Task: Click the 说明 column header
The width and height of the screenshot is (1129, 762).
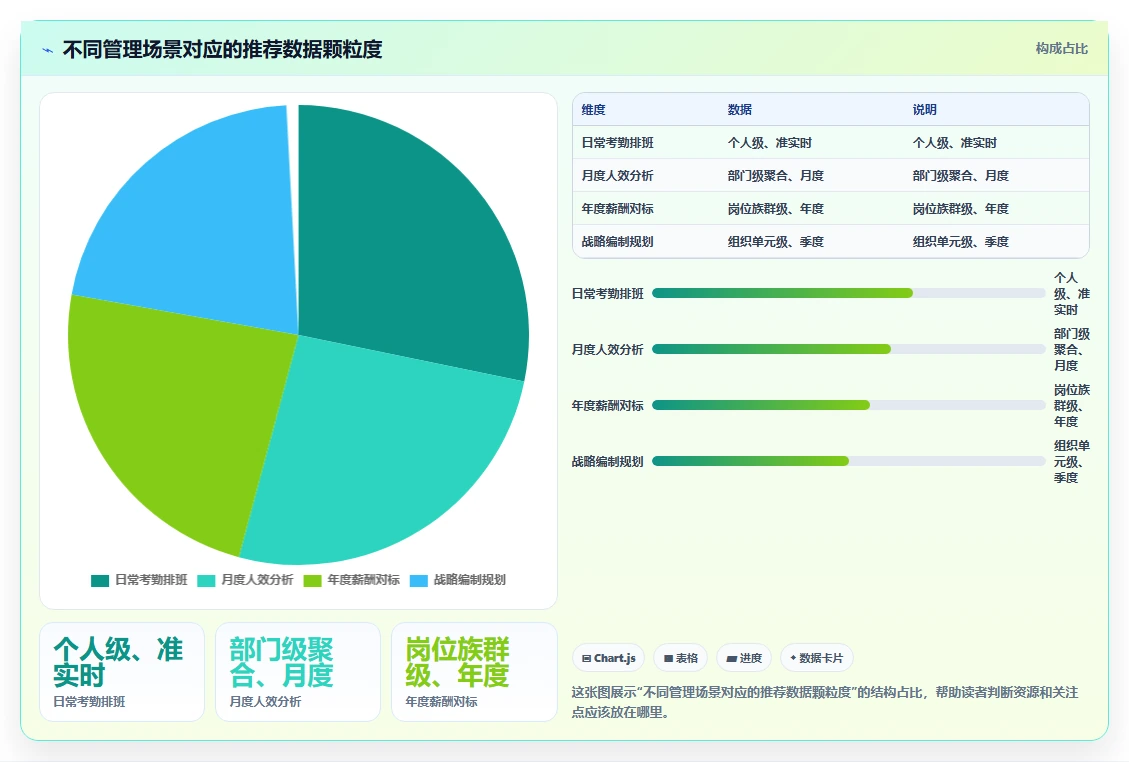Action: (925, 109)
